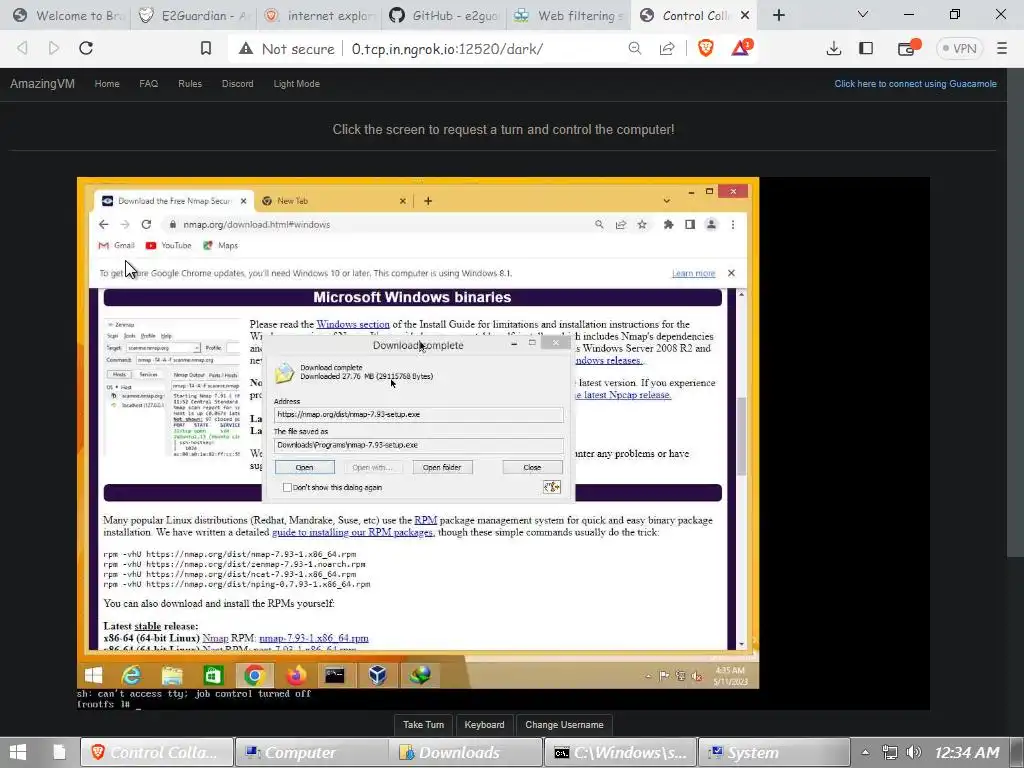
Task: Click the profile avatar icon in inner Chrome
Action: 711,225
